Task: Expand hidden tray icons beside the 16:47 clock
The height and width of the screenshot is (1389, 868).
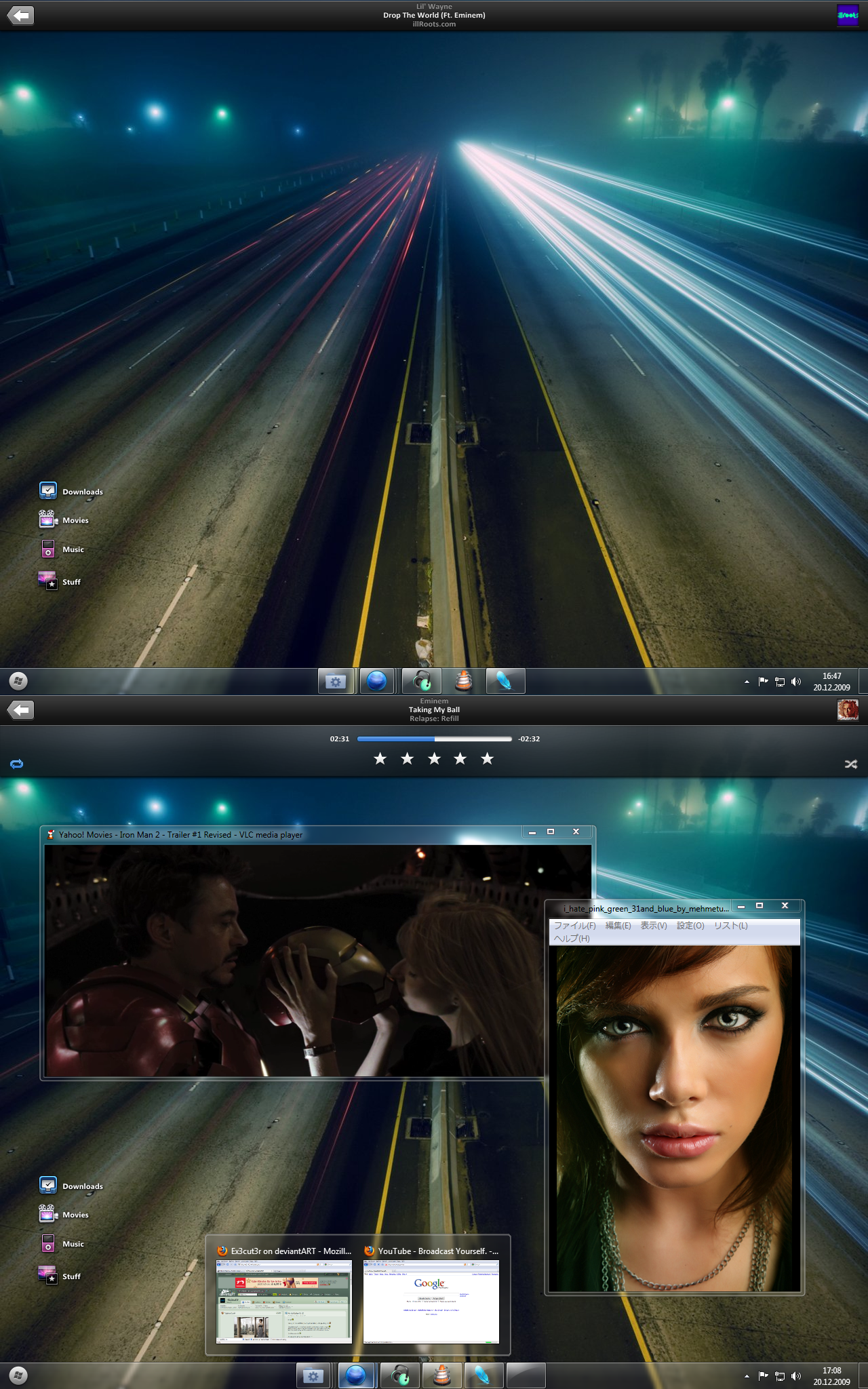Action: click(x=747, y=682)
